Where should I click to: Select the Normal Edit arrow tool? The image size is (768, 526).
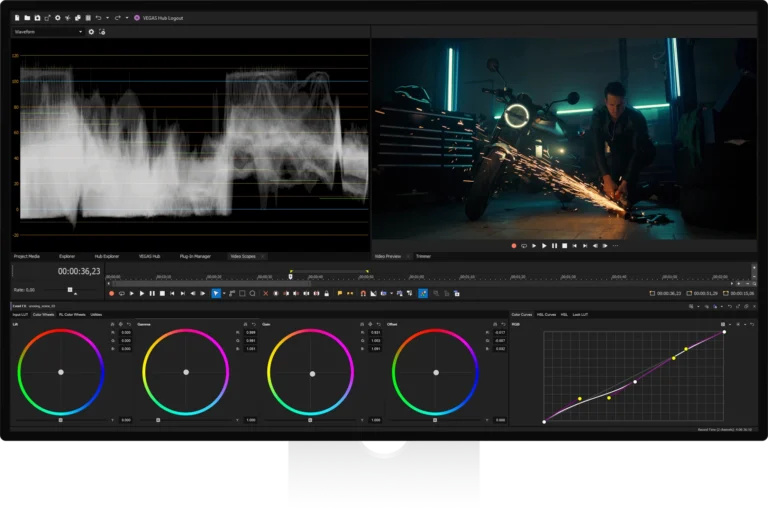point(216,293)
